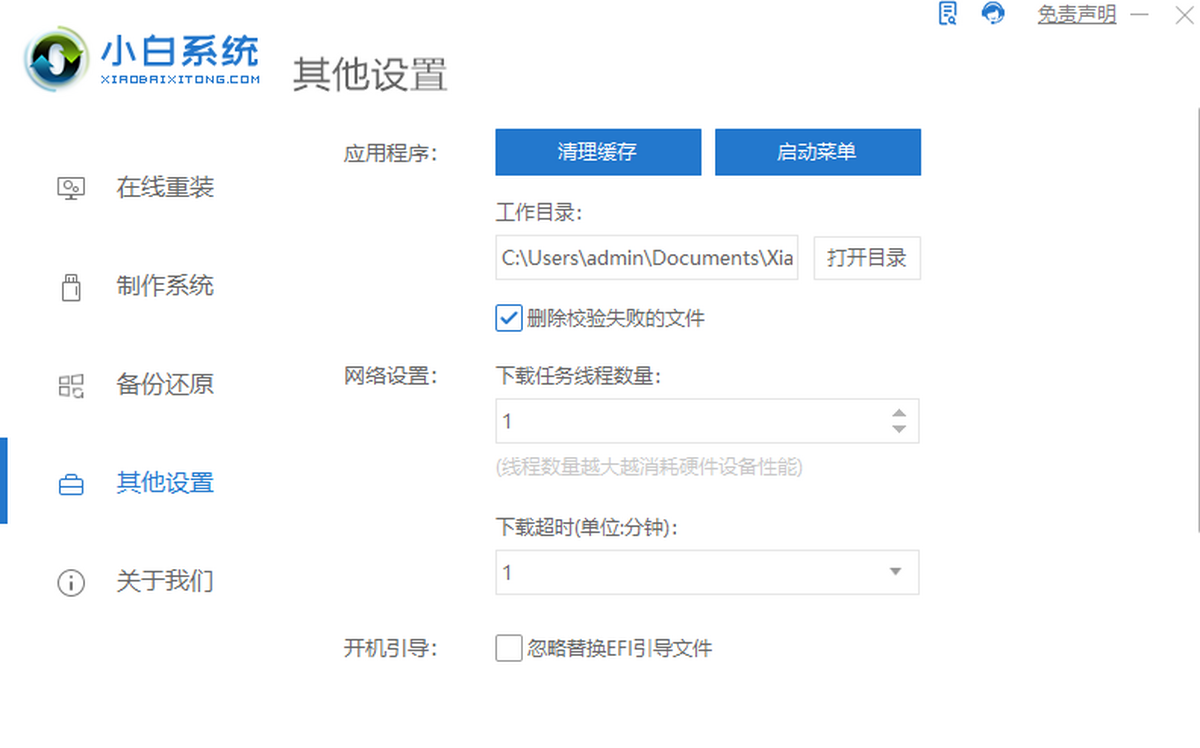Decrease the download thread count with down arrow
This screenshot has height=748, width=1200.
coord(899,429)
